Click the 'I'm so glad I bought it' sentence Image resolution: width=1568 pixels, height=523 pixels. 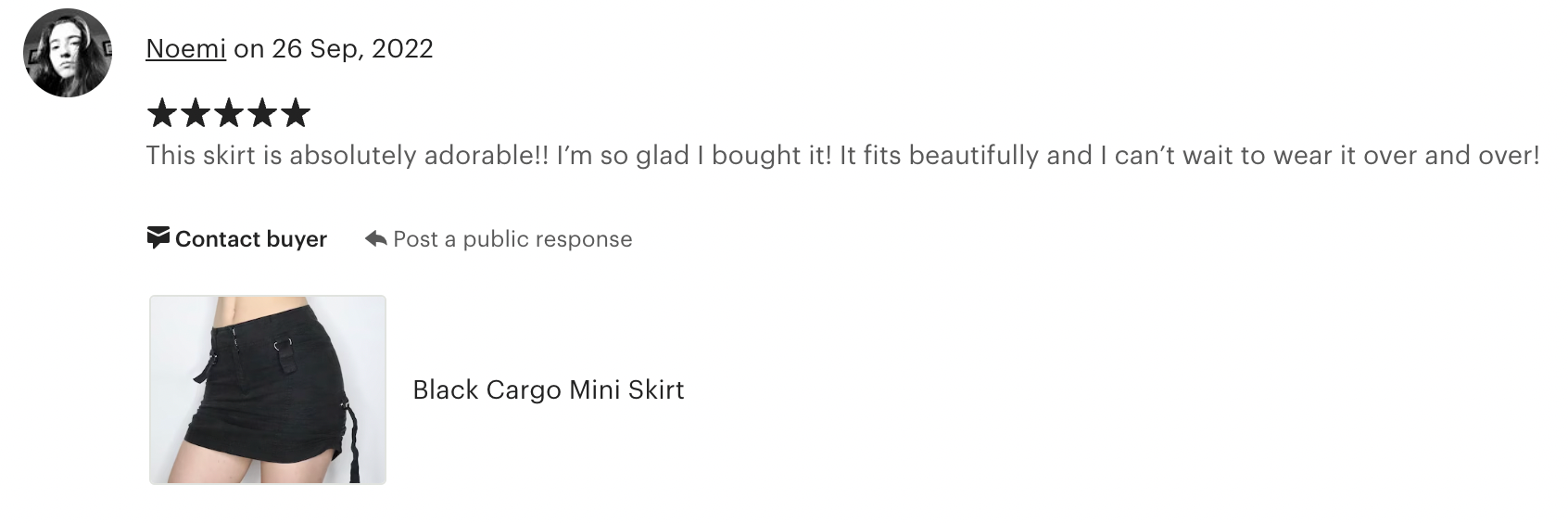pos(695,155)
